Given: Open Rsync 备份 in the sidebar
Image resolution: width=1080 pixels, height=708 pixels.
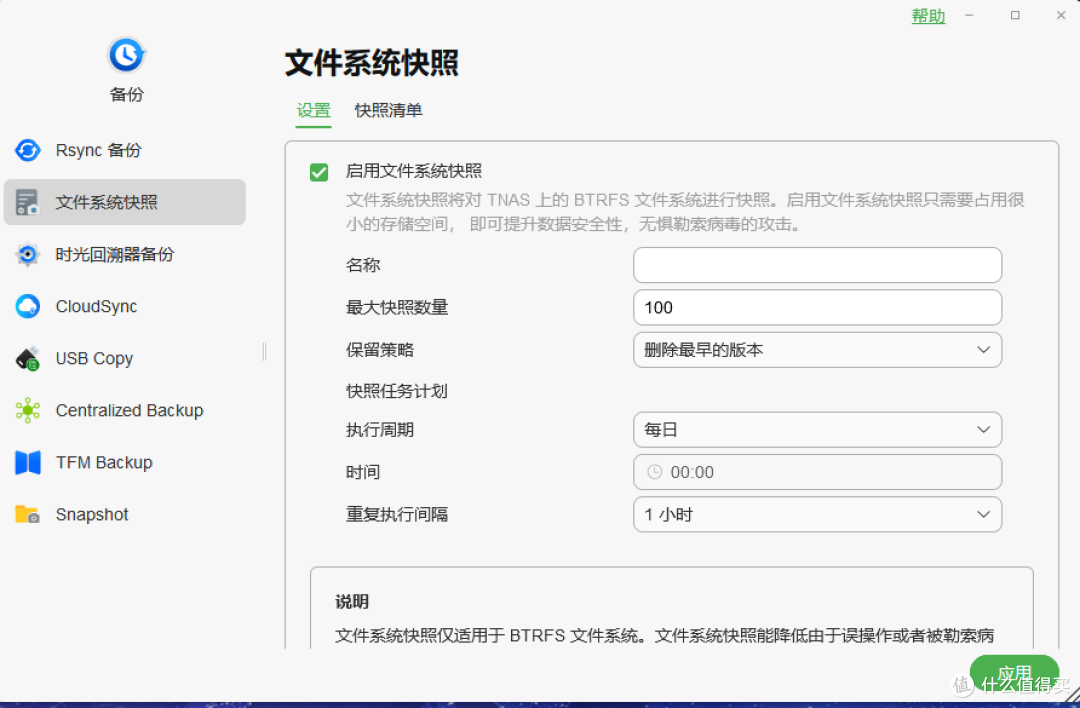Looking at the screenshot, I should click(125, 150).
